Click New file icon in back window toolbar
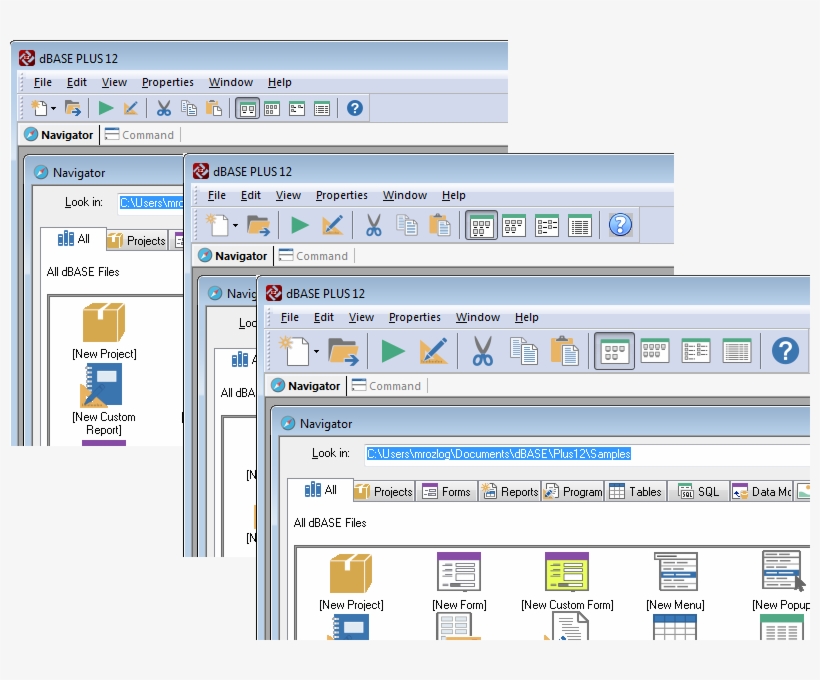Screen dimensions: 820x680 (x=39, y=108)
